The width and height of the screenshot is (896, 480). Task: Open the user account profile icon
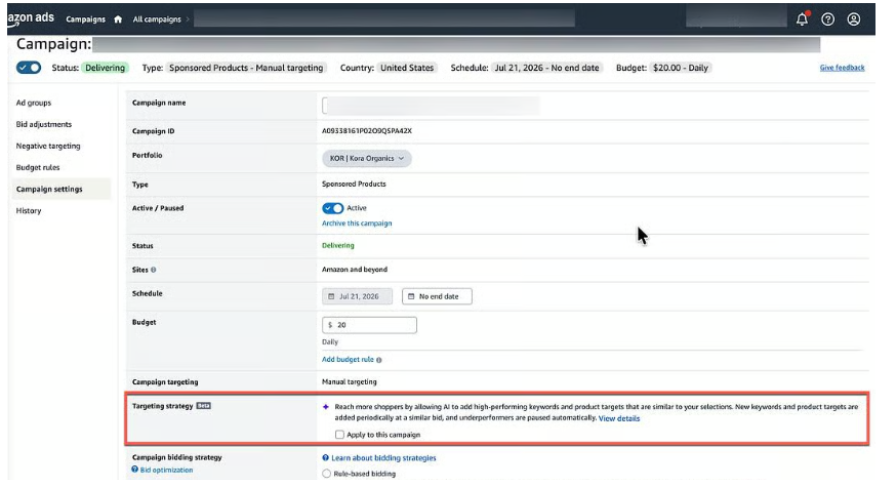(854, 19)
